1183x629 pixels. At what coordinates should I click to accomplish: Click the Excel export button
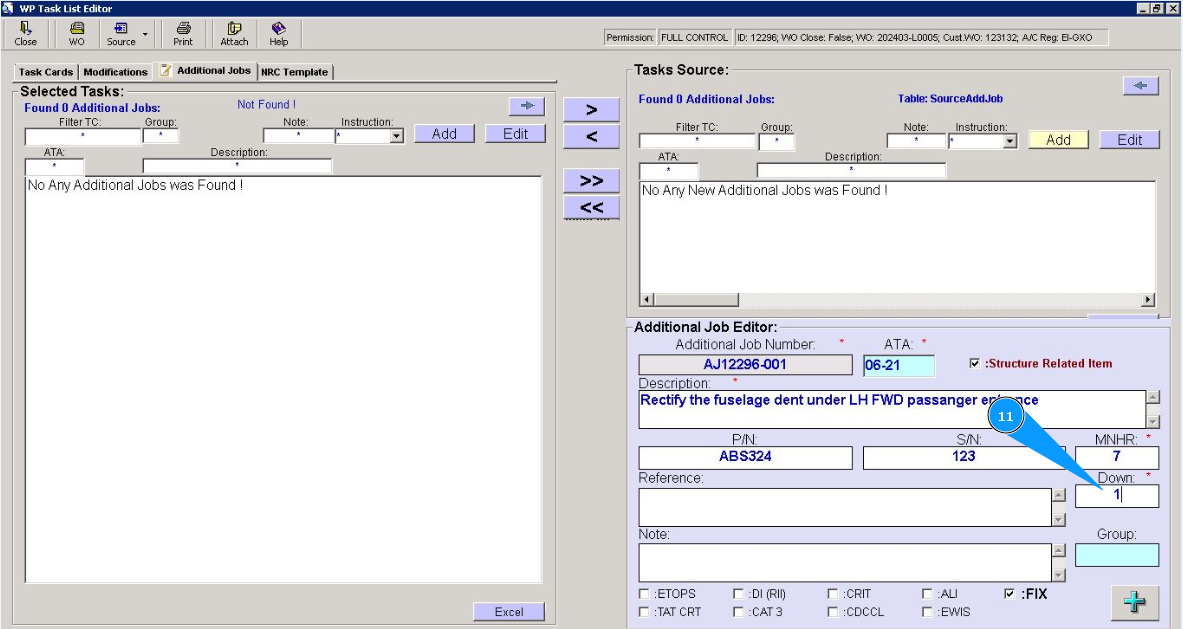click(x=509, y=612)
